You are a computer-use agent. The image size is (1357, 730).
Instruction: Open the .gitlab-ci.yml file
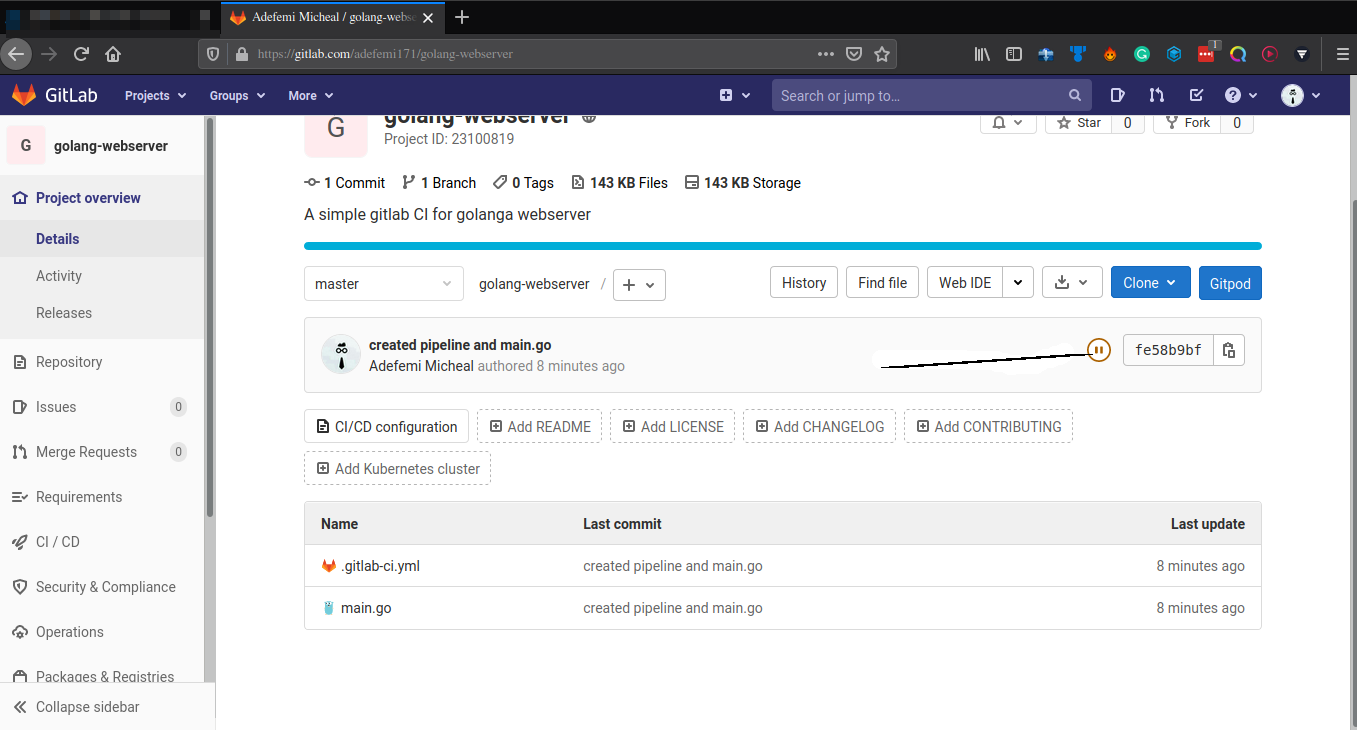point(380,566)
